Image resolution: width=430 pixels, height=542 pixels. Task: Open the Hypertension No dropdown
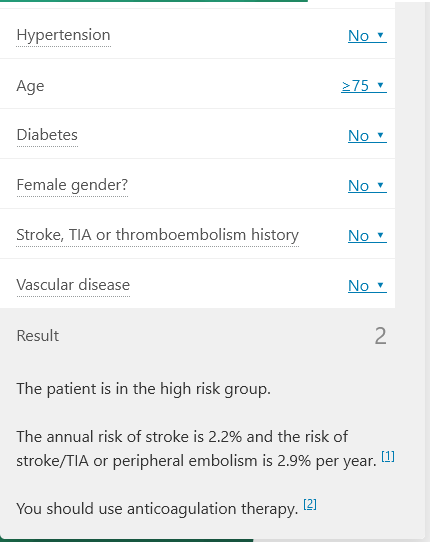(367, 36)
